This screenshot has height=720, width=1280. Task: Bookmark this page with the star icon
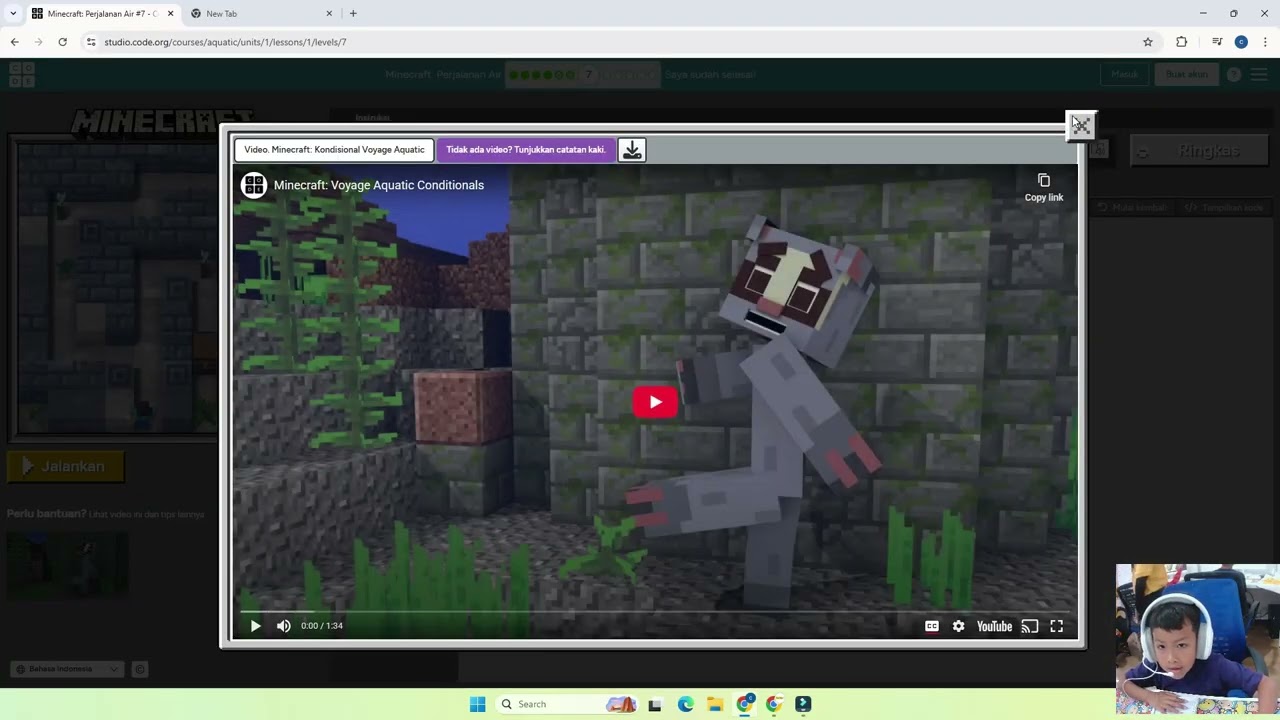1148,42
